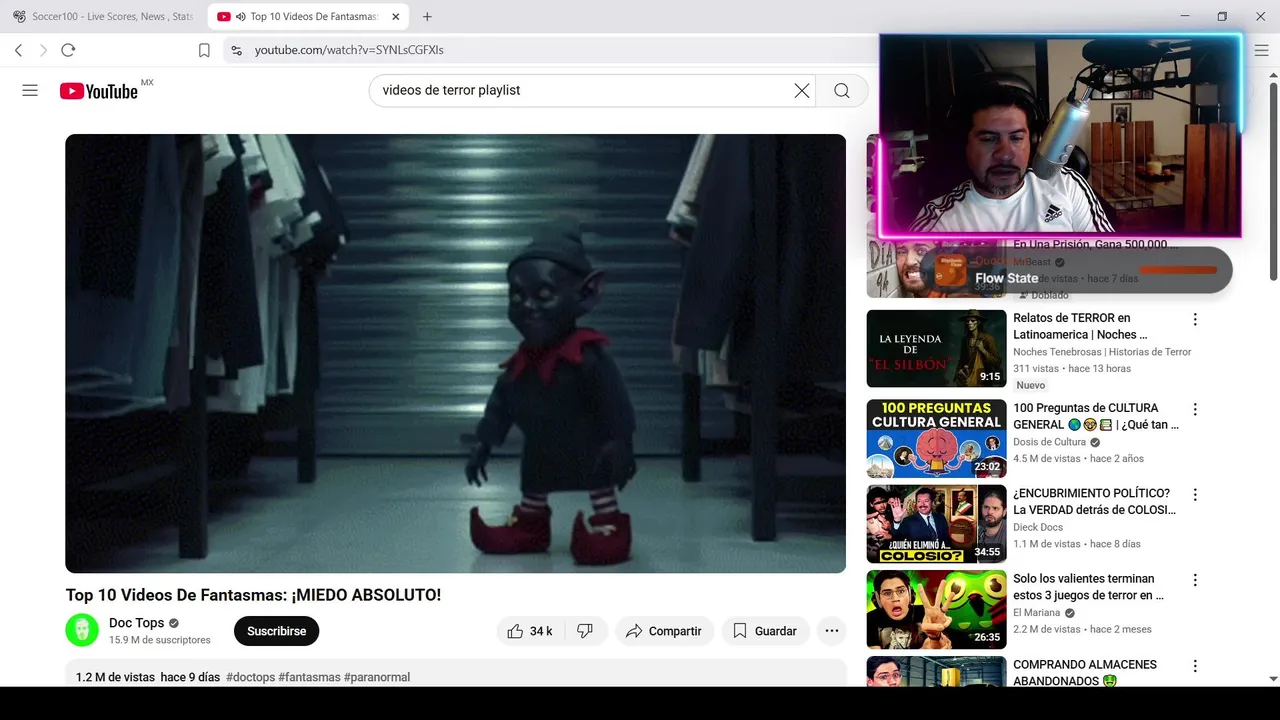Visit the Dosis de Cultura channel
Screen dimensions: 1280x720
click(x=1049, y=442)
